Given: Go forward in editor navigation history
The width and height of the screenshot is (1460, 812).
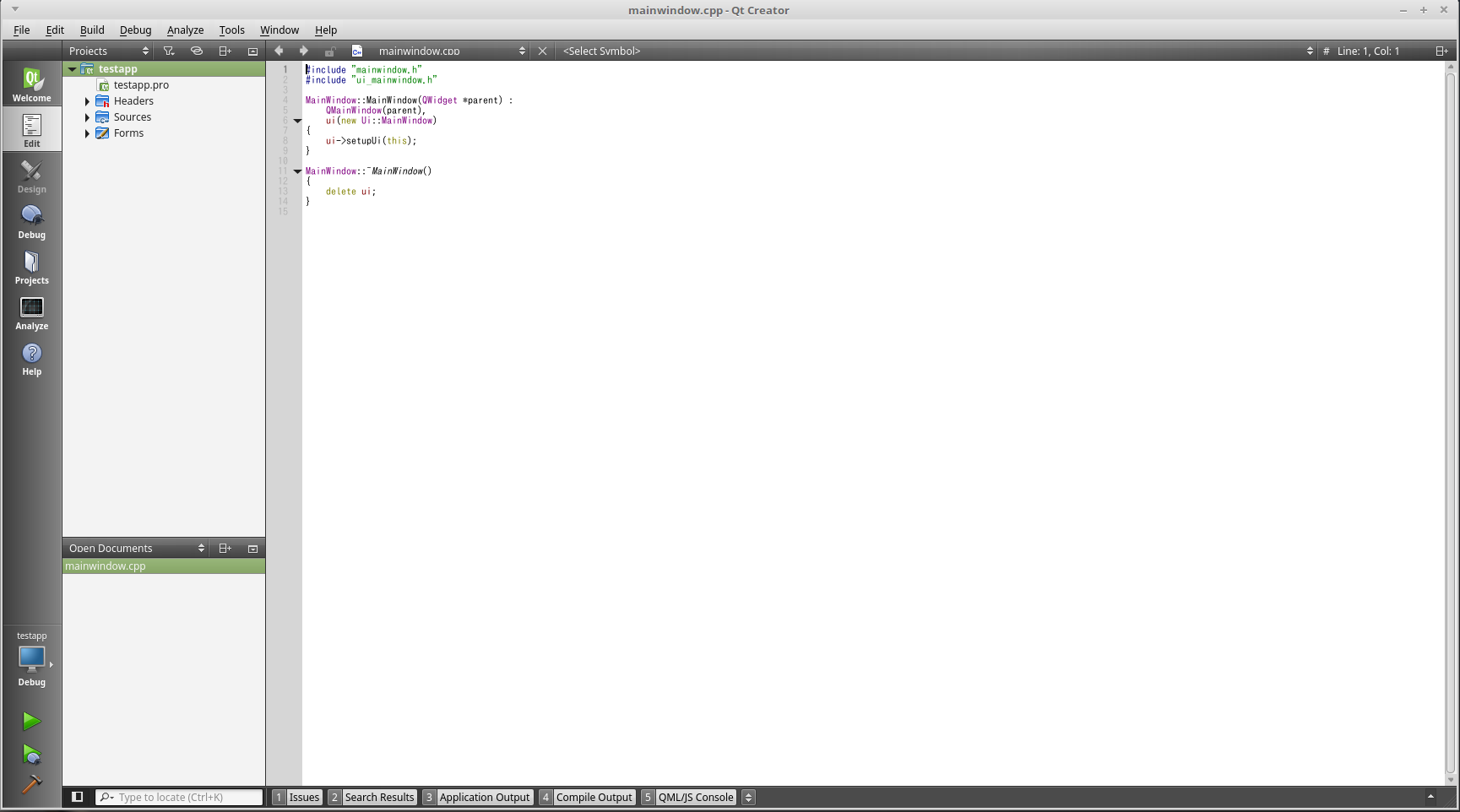Looking at the screenshot, I should tap(304, 51).
